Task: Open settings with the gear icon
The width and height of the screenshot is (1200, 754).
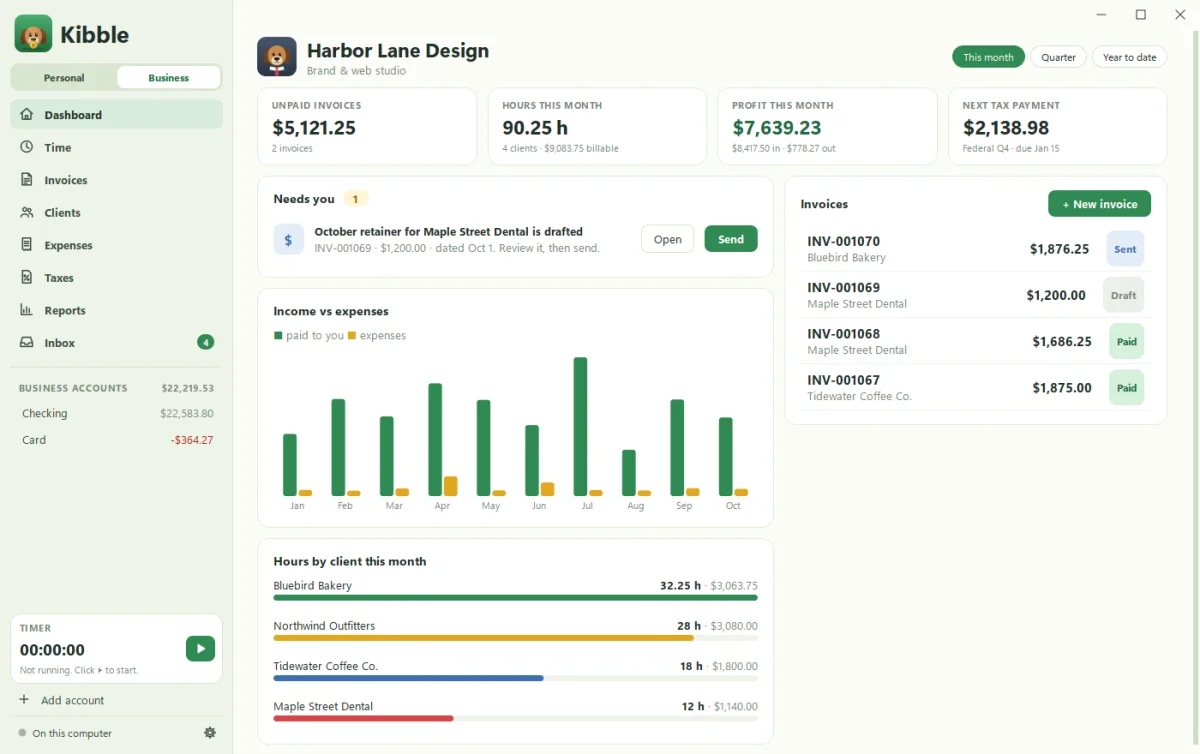Action: (210, 733)
